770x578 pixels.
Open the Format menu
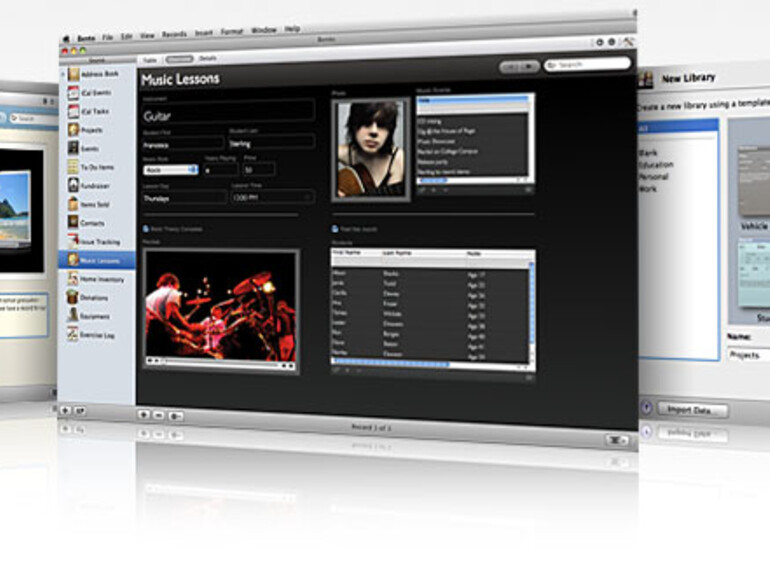(x=232, y=32)
